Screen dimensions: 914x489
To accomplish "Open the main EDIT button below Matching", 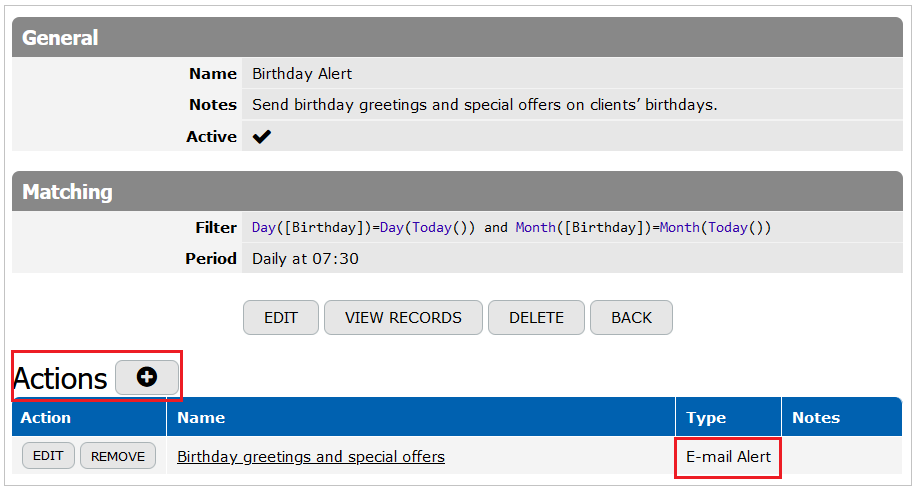I will coord(281,318).
